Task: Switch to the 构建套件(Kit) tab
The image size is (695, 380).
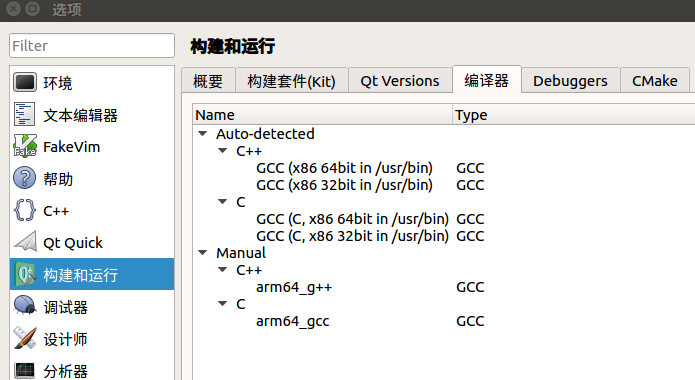Action: (x=292, y=81)
